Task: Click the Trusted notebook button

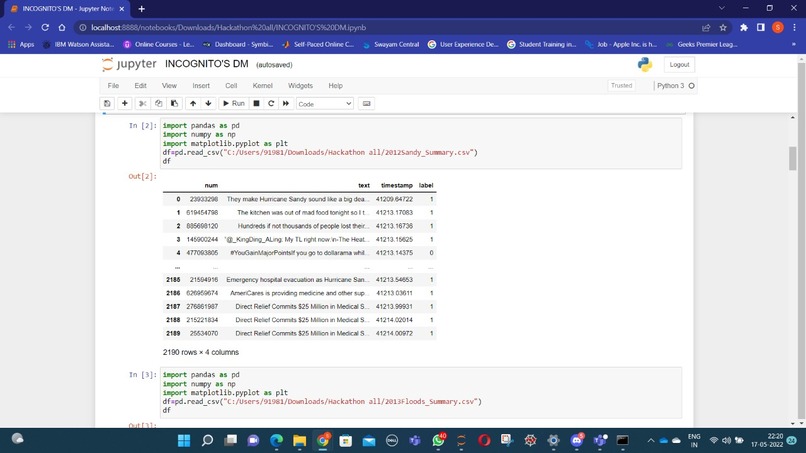Action: 621,86
